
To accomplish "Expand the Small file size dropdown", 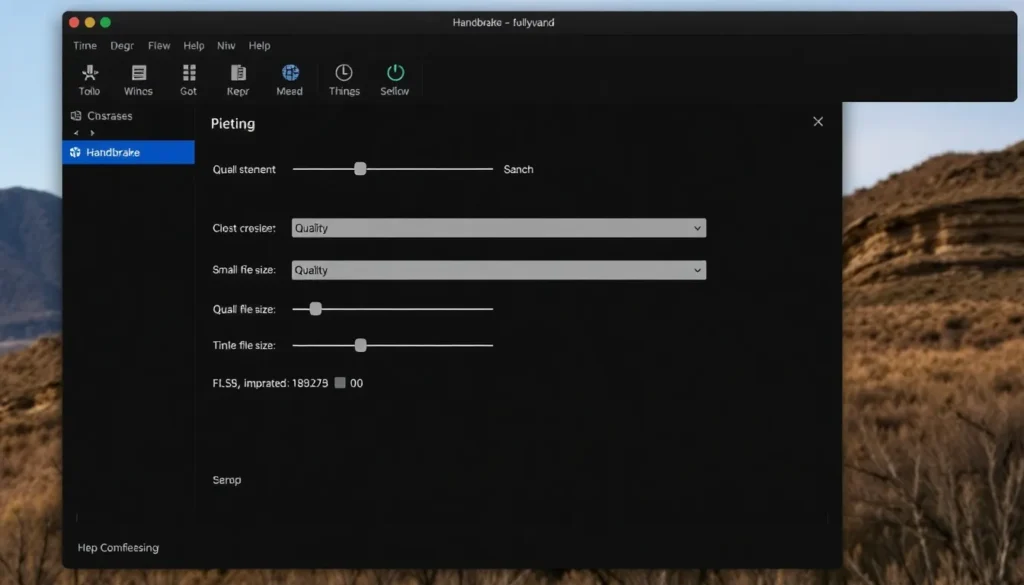I will [498, 270].
